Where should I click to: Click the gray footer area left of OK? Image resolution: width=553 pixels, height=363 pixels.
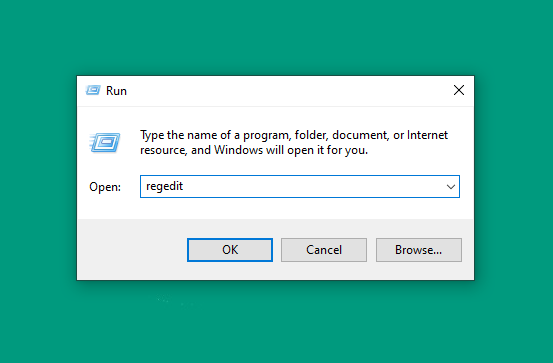pyautogui.click(x=132, y=250)
